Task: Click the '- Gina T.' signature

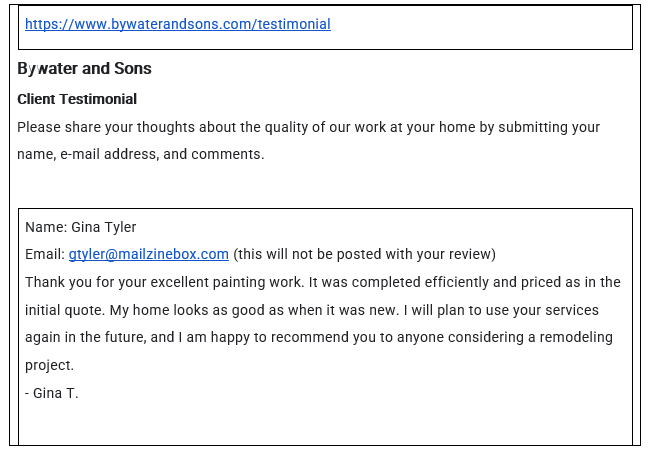Action: coord(52,393)
